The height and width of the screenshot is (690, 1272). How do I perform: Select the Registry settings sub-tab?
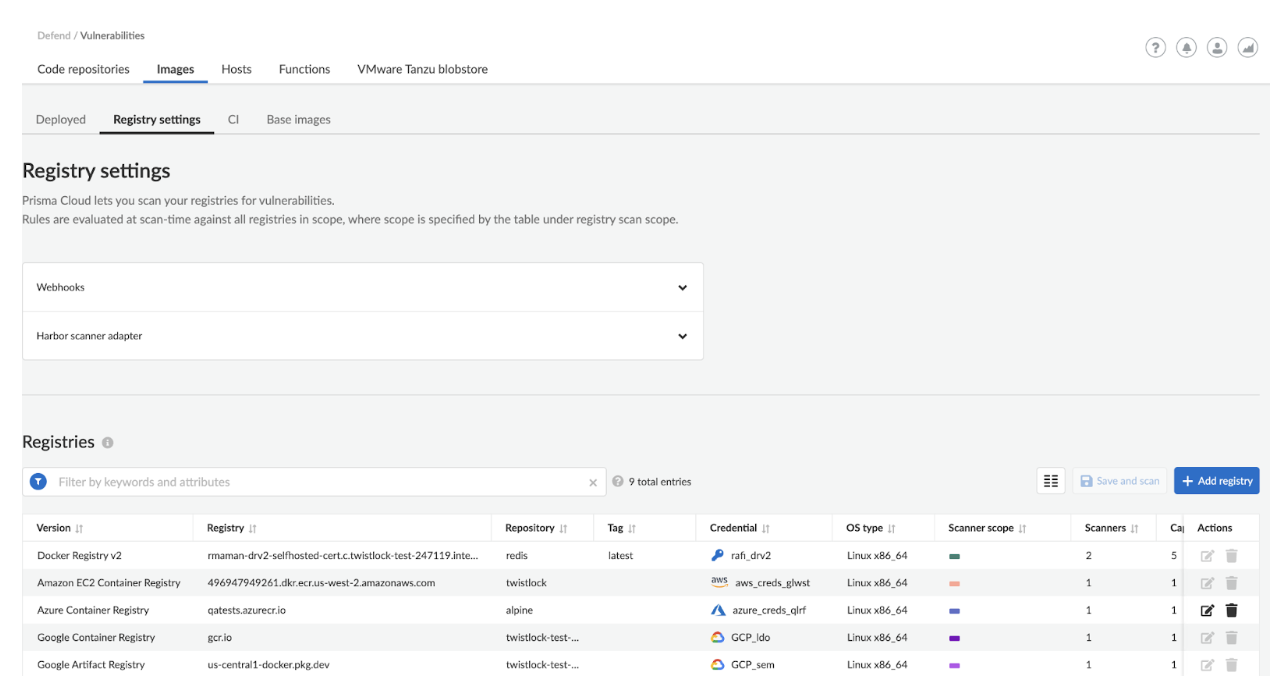coord(157,119)
